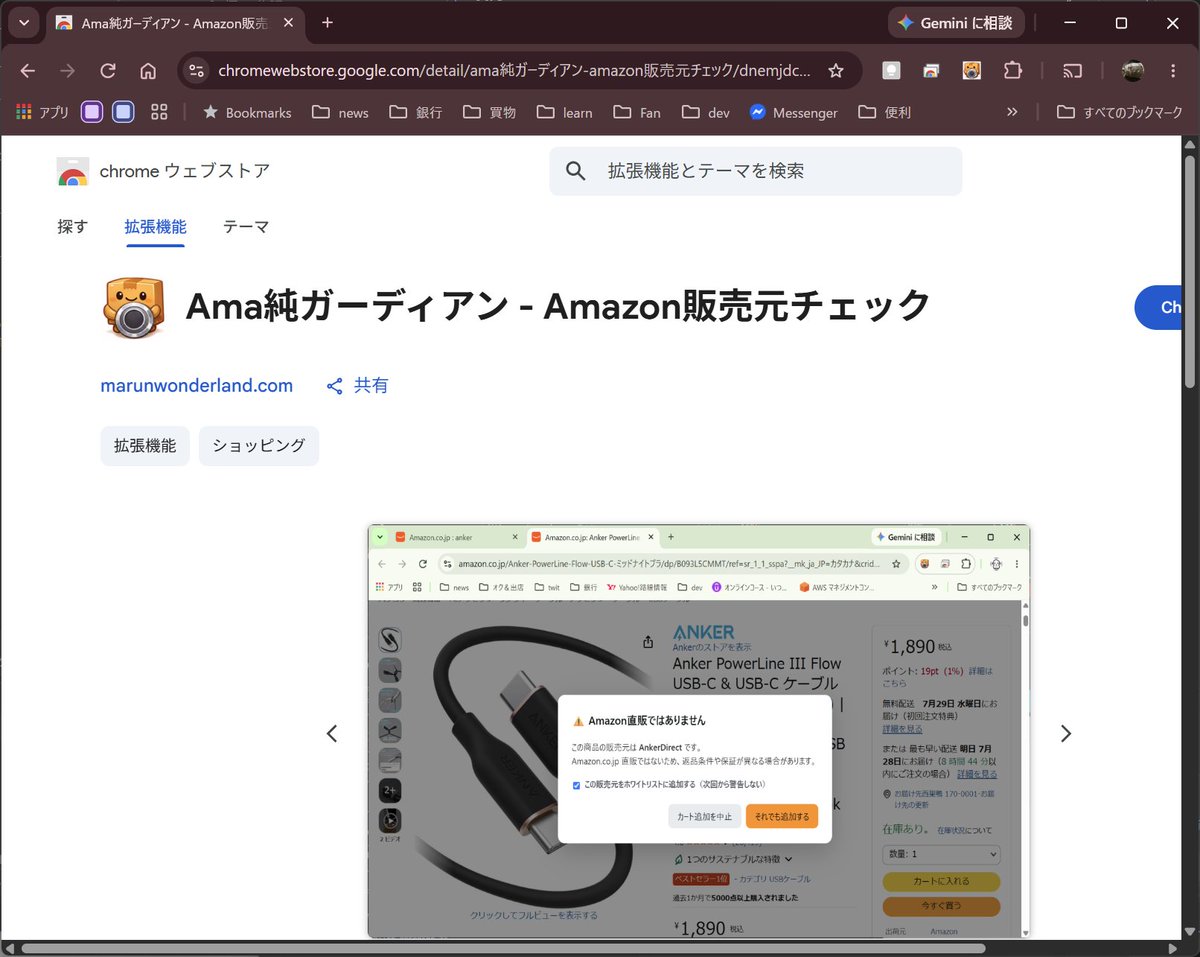Open the learn bookmark folder

coord(565,112)
